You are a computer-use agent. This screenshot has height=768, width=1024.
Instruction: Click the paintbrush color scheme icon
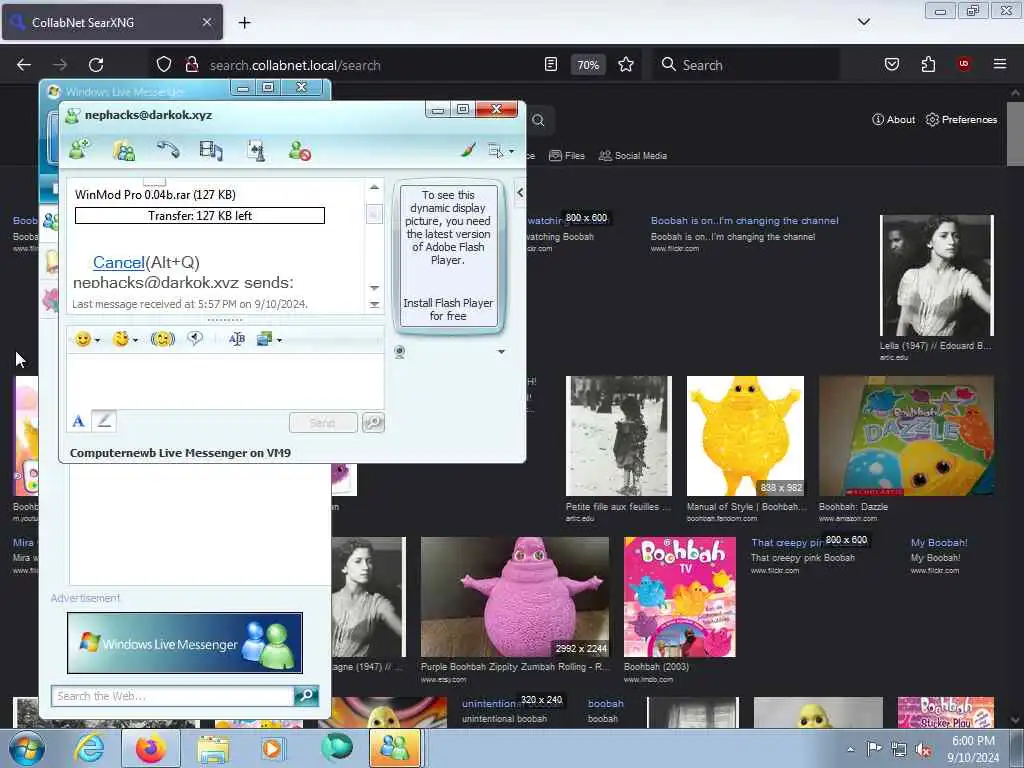click(x=468, y=150)
